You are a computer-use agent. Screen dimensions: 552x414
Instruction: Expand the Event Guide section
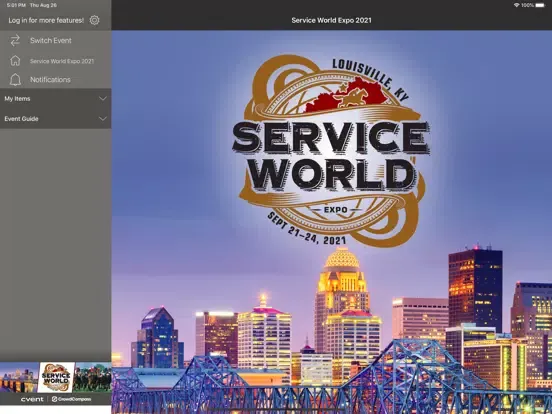pos(56,119)
